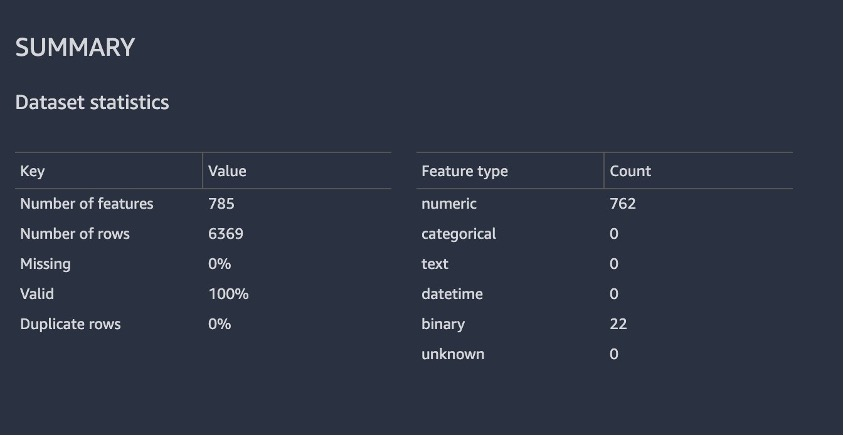Click the Key column header
The image size is (844, 436).
(33, 171)
